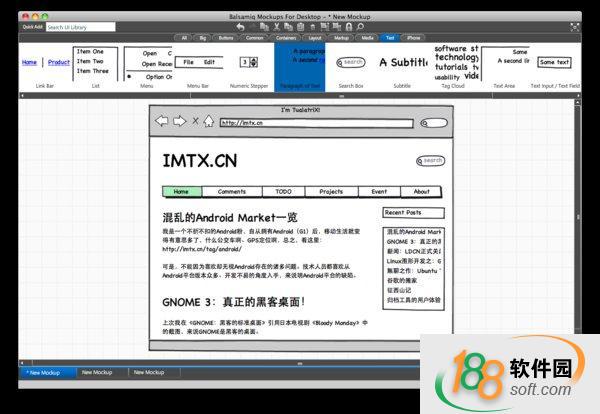Open the iPhone category tab
The width and height of the screenshot is (600, 414).
(x=414, y=37)
